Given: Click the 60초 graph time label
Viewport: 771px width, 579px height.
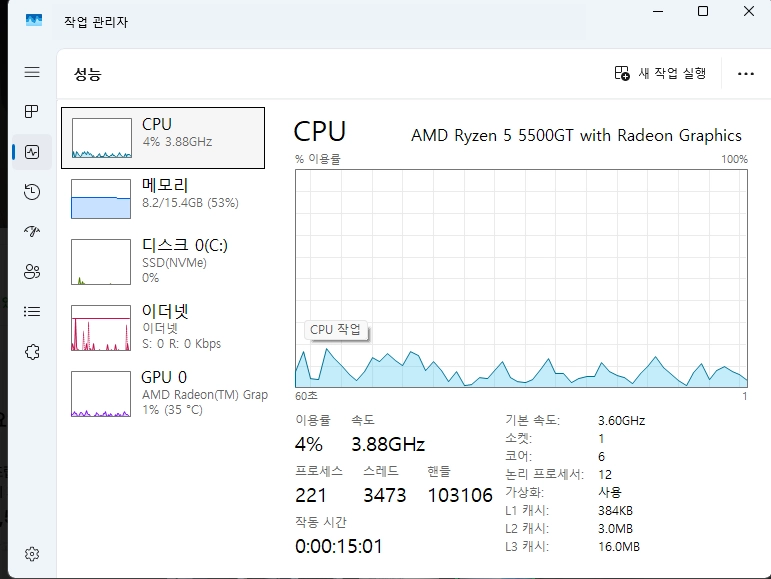Looking at the screenshot, I should [306, 396].
